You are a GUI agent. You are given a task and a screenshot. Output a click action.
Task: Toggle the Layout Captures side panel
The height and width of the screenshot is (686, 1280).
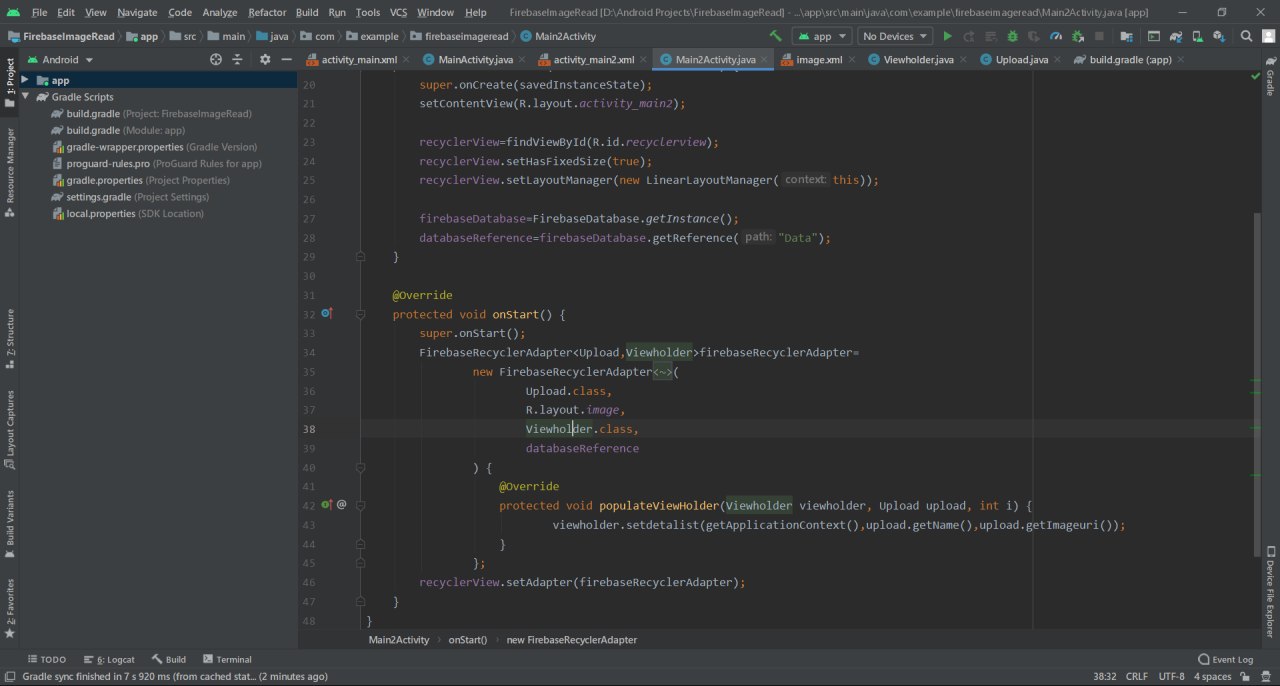pyautogui.click(x=9, y=430)
